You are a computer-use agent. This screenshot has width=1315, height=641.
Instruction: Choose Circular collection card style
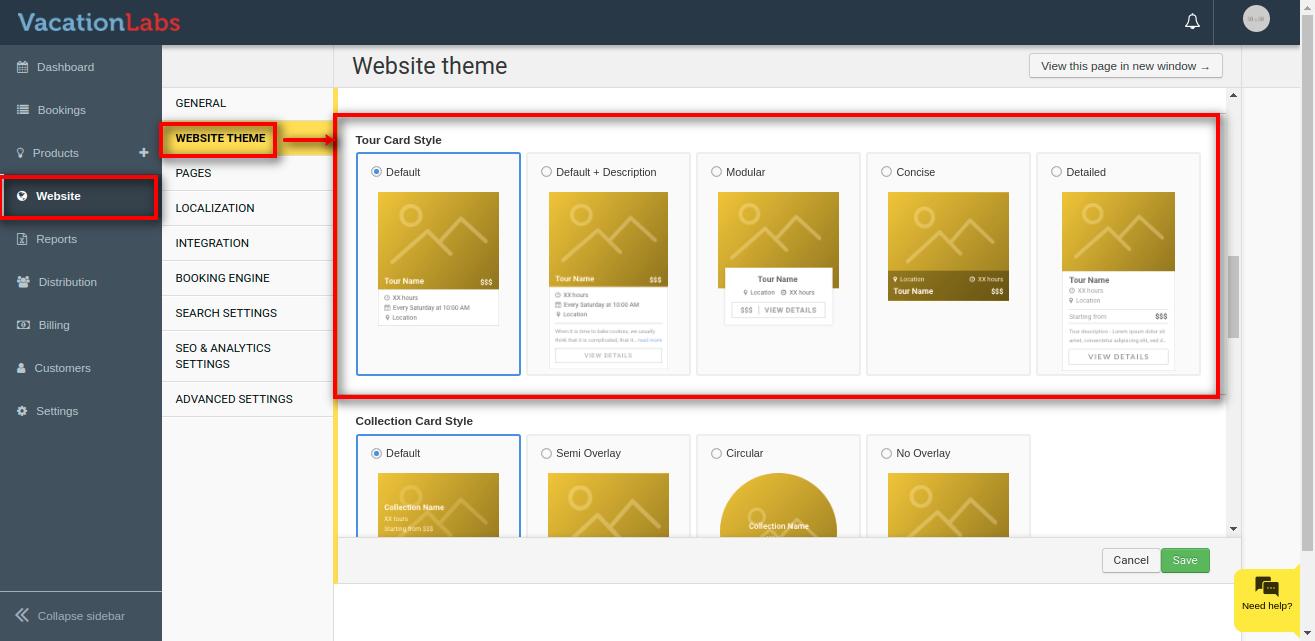(x=716, y=453)
